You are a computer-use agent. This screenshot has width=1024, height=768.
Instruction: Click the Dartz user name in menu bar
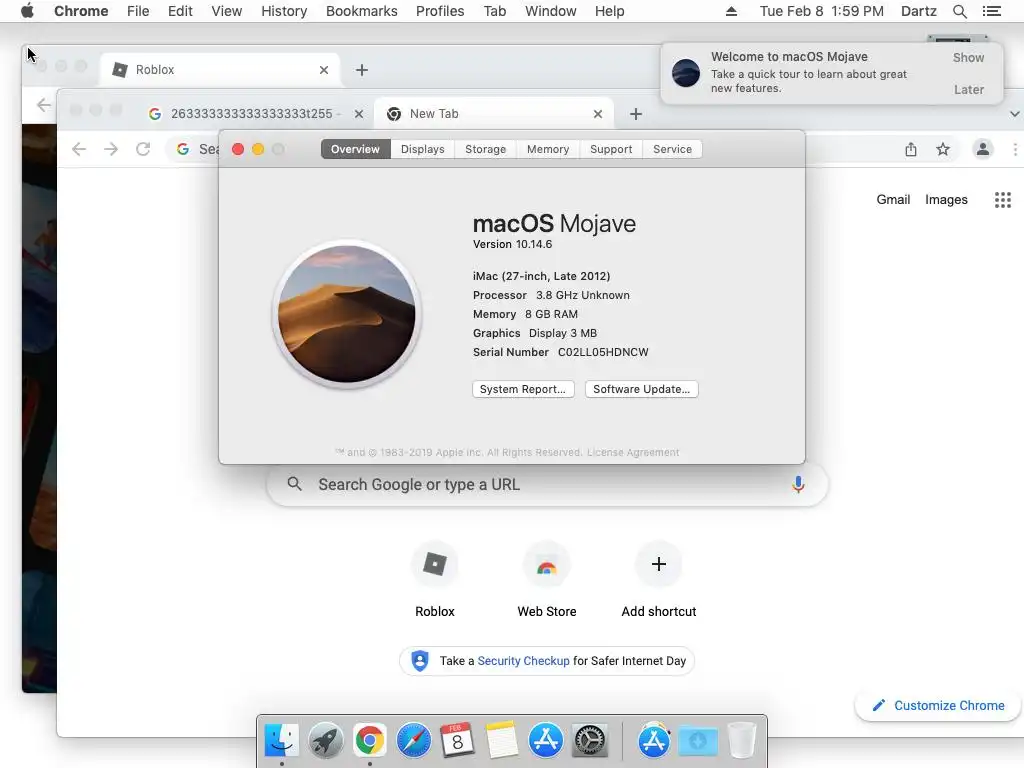(x=918, y=11)
